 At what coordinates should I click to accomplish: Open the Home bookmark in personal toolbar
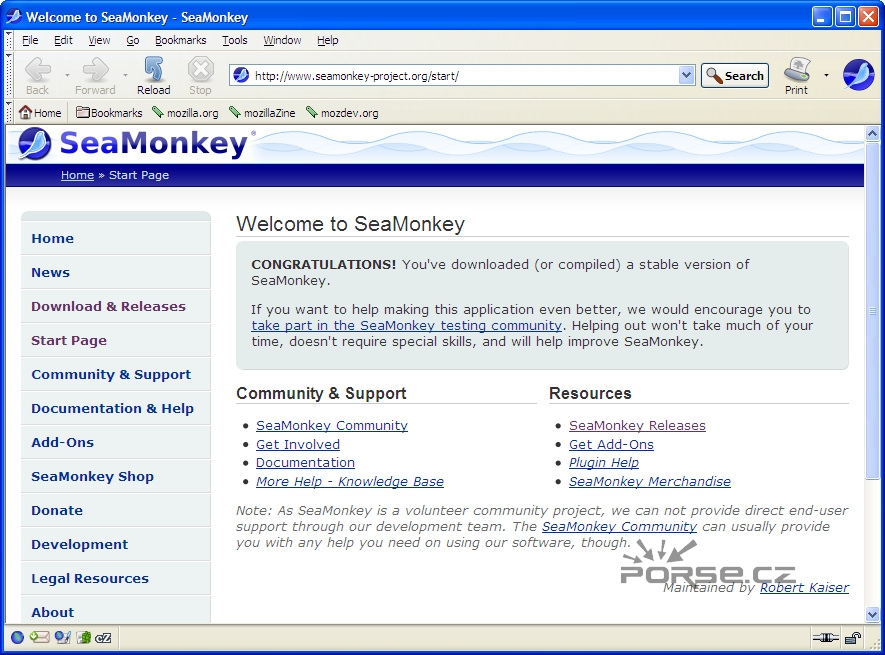(x=40, y=113)
